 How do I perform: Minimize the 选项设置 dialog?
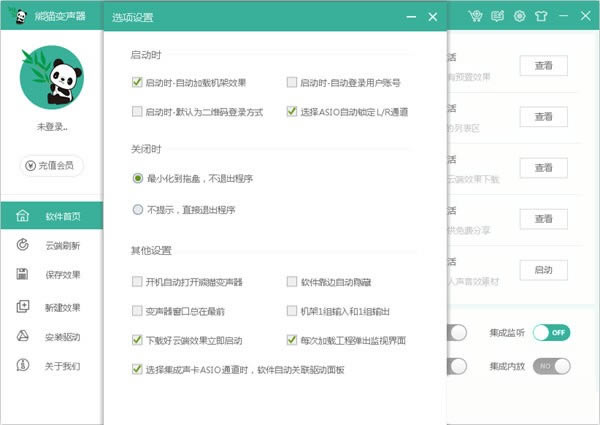point(411,17)
